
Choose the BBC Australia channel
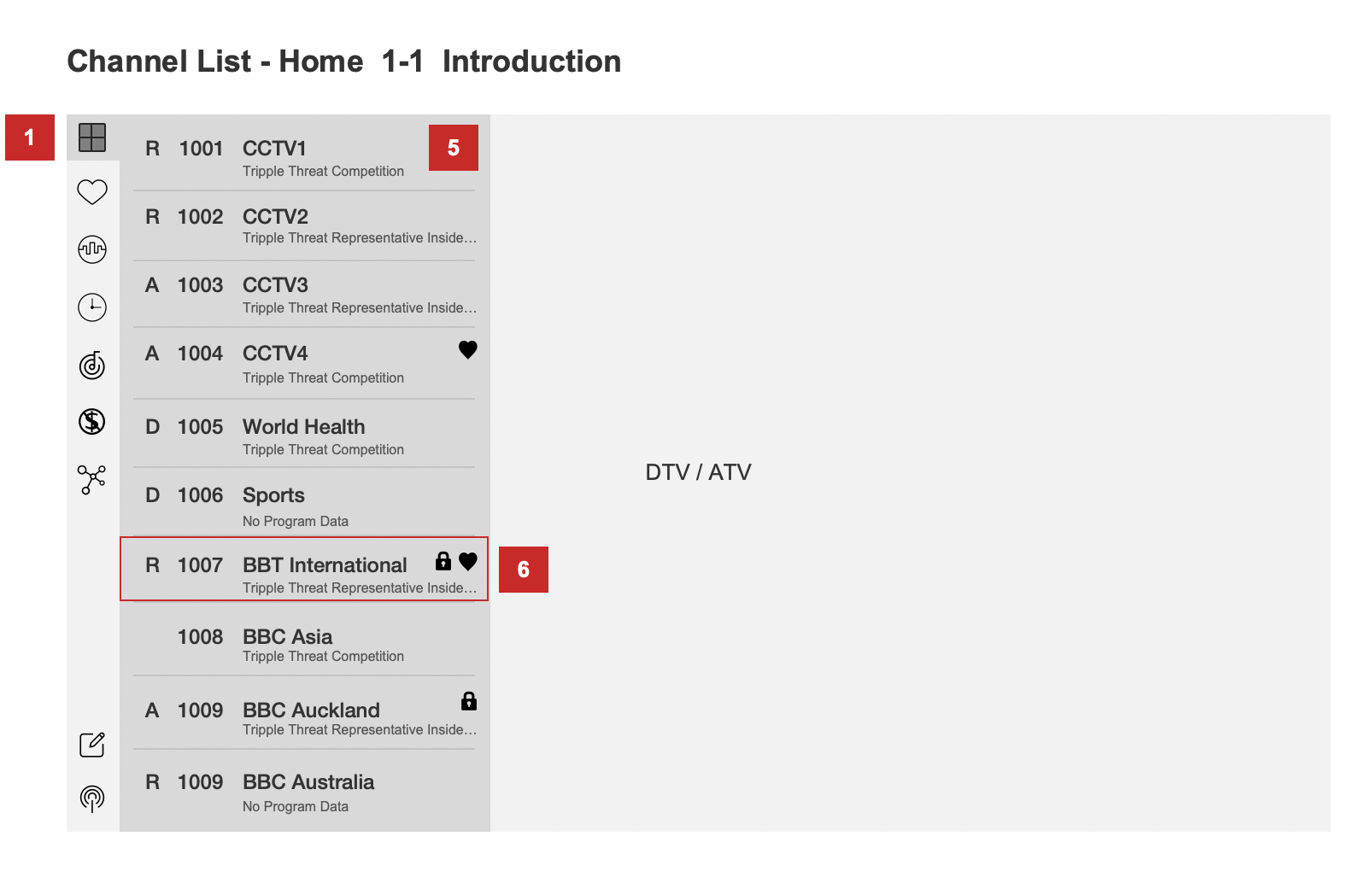point(304,792)
